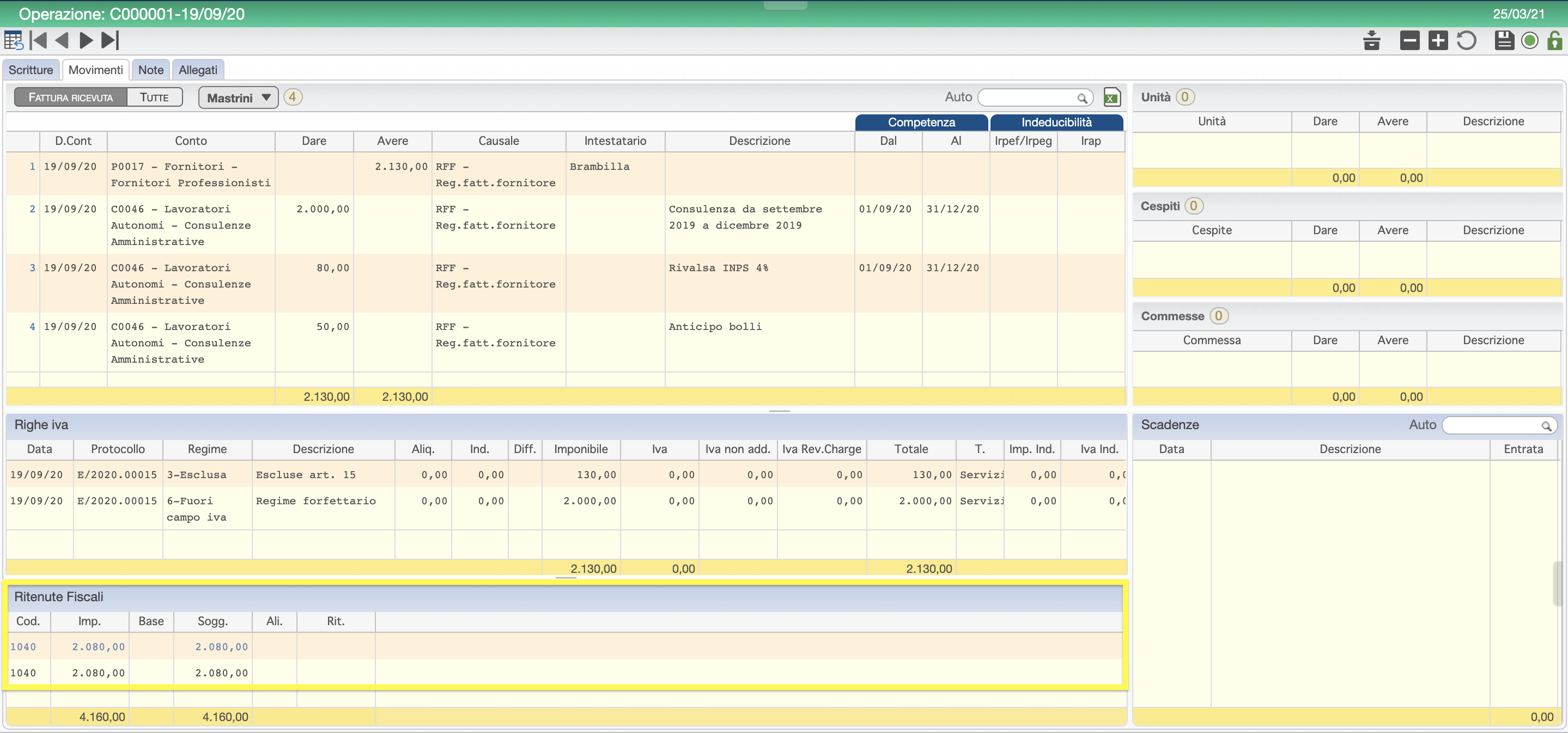Go to the first record
1568x733 pixels.
pos(38,41)
